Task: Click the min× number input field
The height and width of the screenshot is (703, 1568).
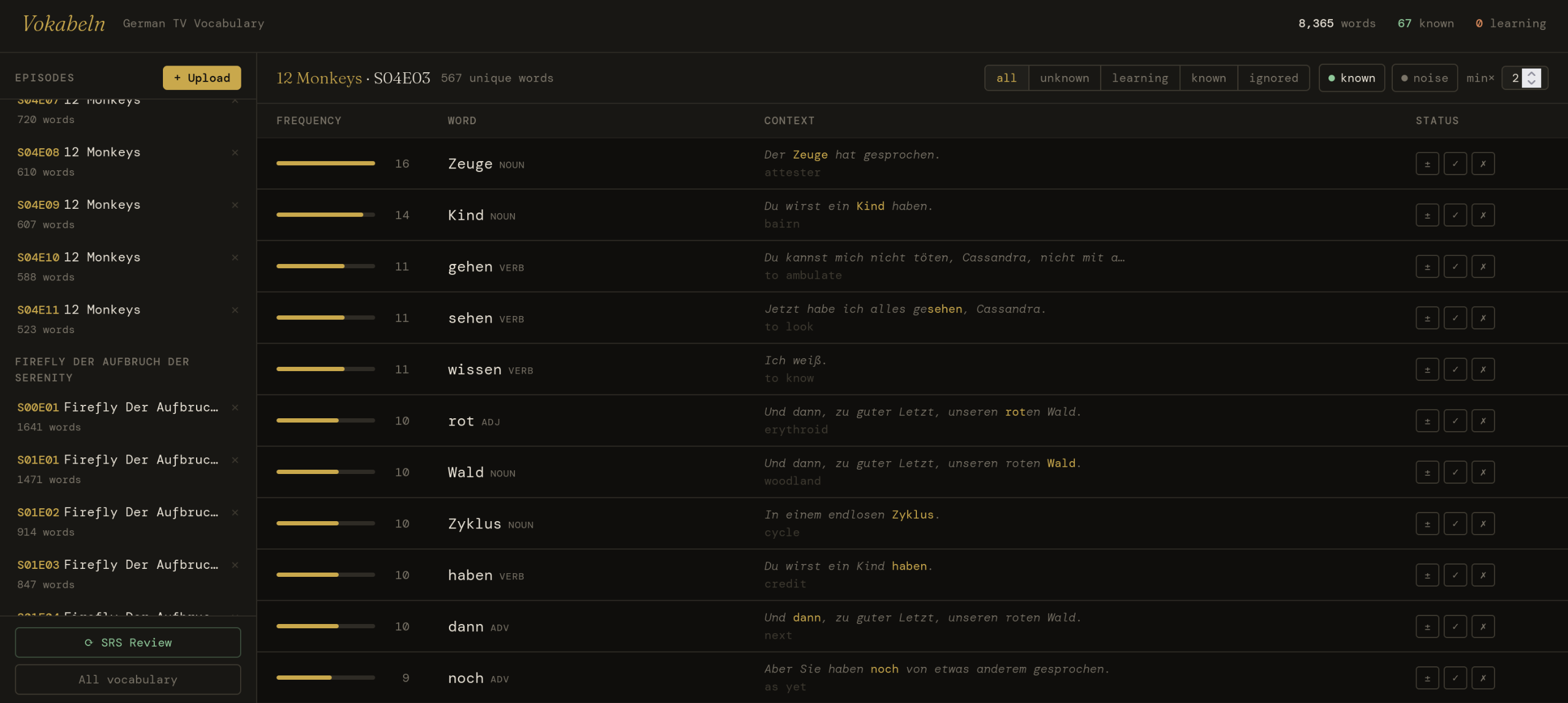Action: click(1514, 78)
